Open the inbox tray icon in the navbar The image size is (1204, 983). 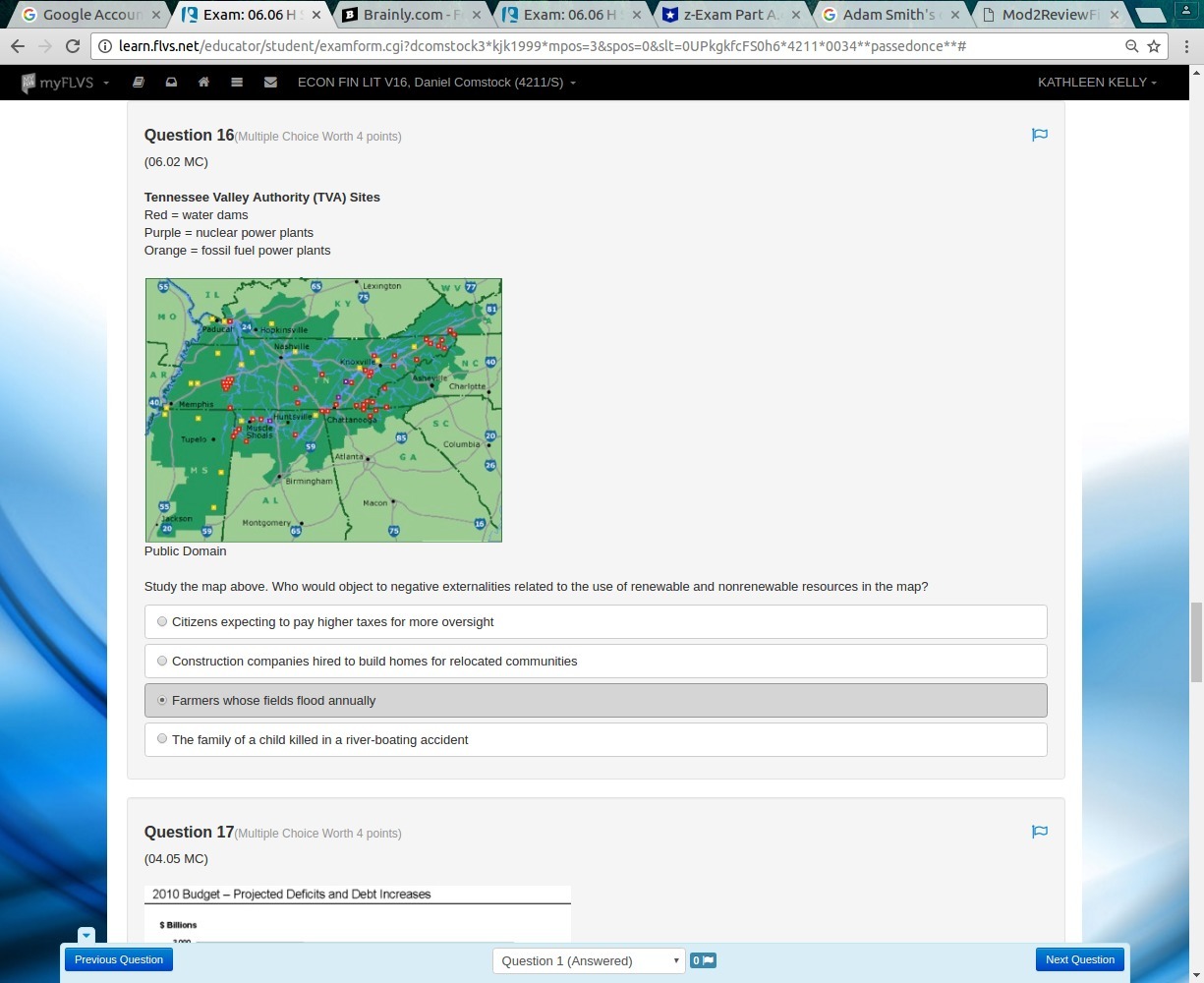pos(171,83)
